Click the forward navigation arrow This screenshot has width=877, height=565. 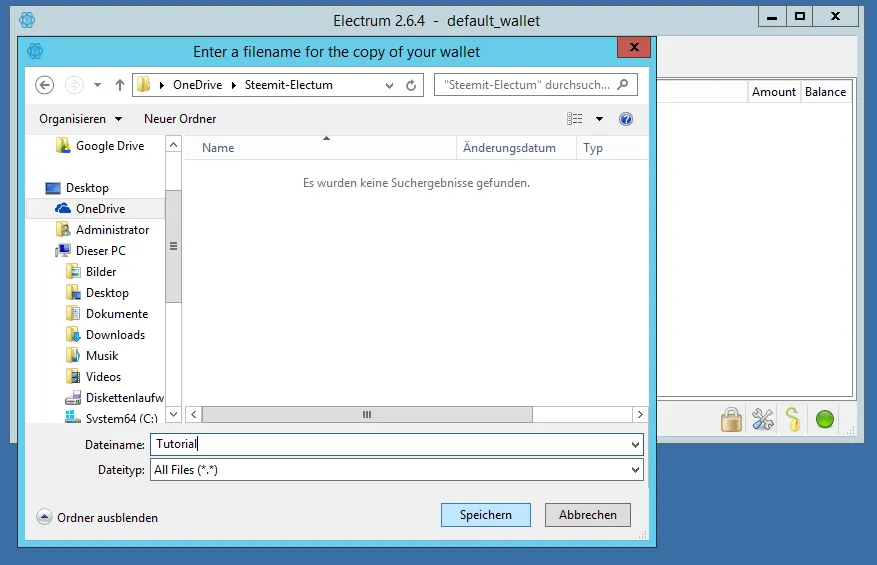(74, 85)
